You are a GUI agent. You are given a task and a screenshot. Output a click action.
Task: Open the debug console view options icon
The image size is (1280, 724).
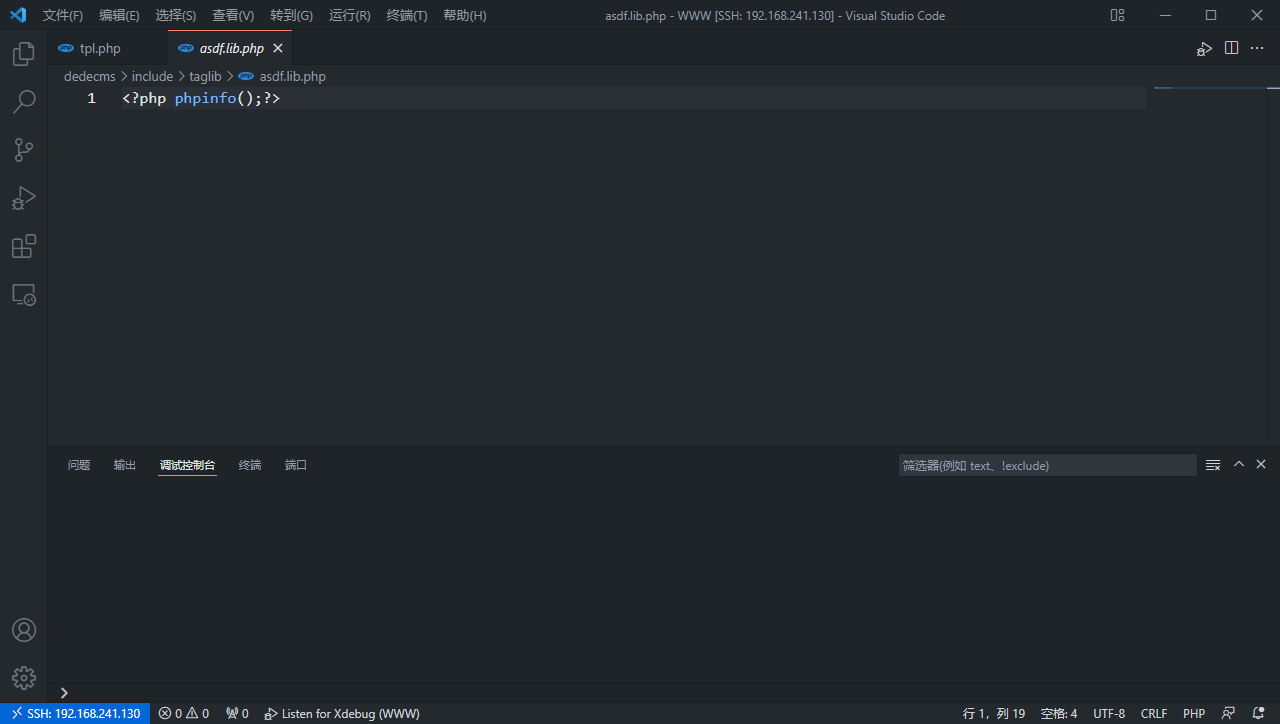[1213, 465]
